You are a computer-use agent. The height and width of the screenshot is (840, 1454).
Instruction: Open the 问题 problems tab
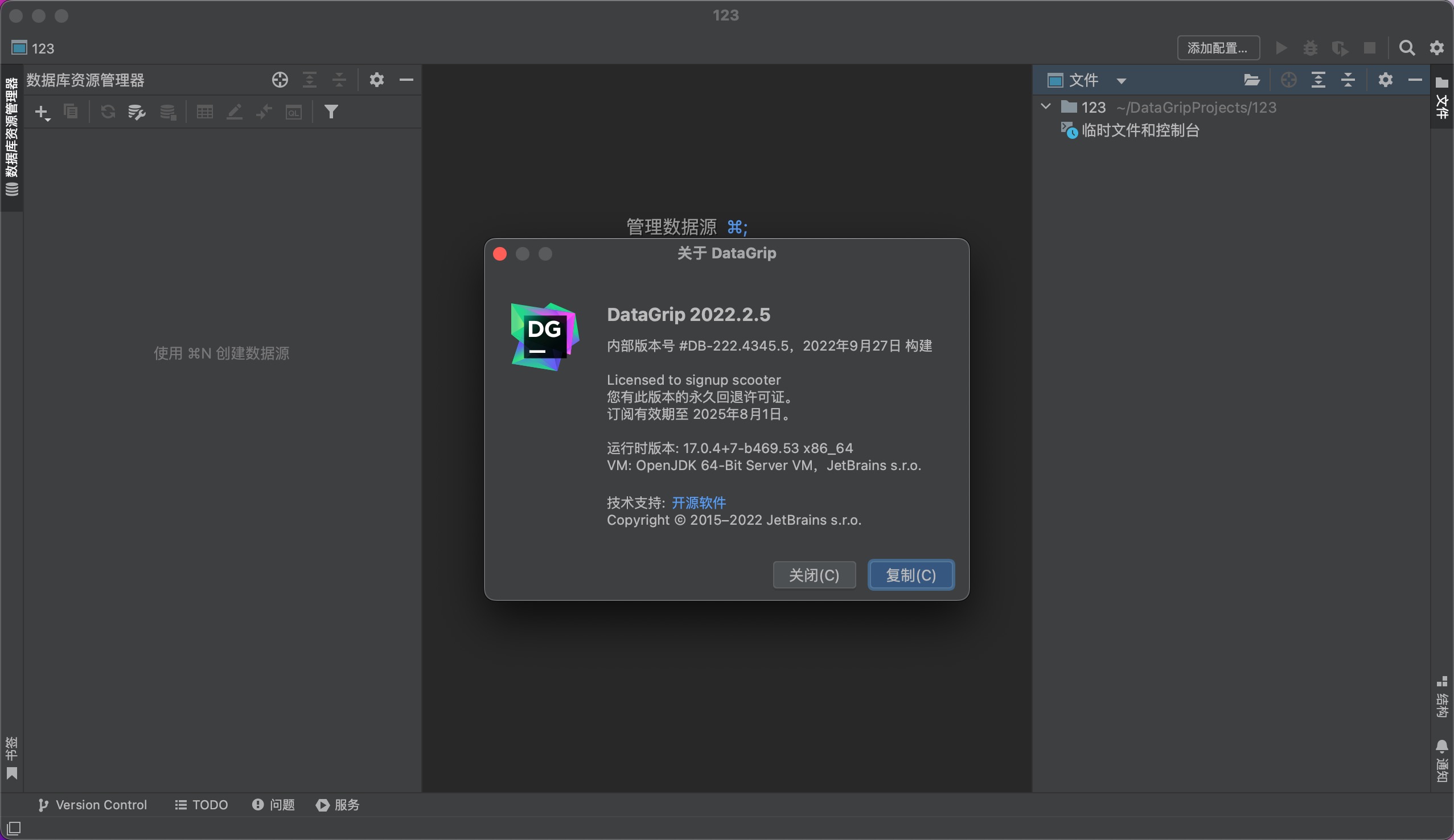[x=273, y=805]
